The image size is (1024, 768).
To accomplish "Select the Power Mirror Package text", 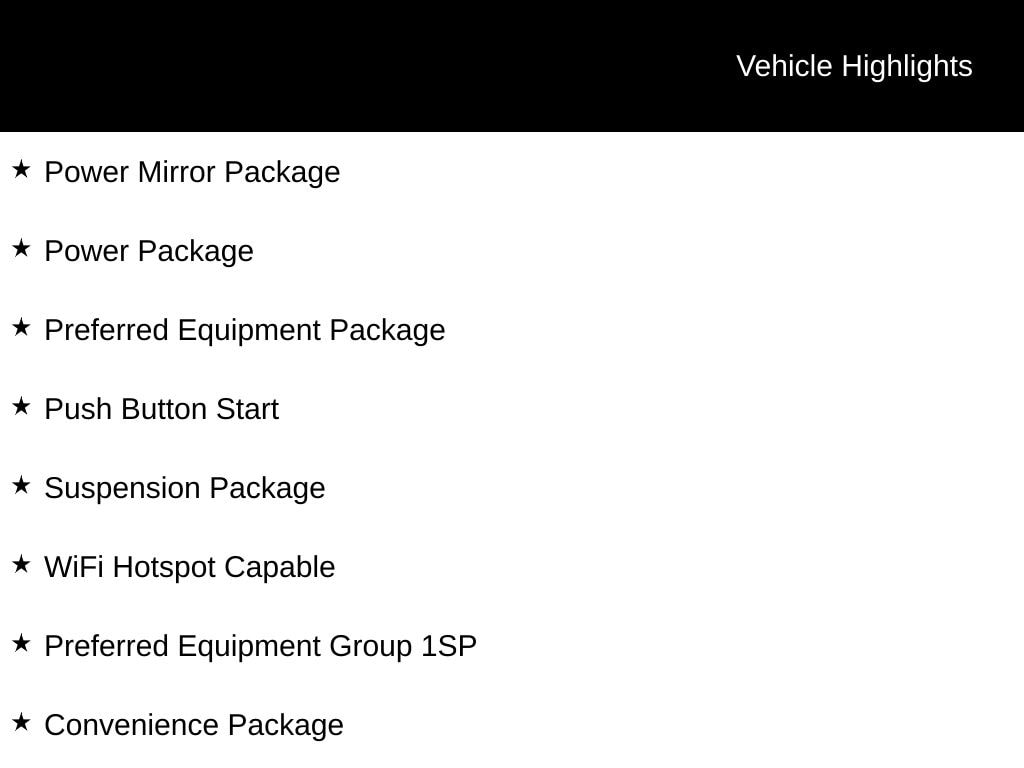I will click(x=192, y=172).
